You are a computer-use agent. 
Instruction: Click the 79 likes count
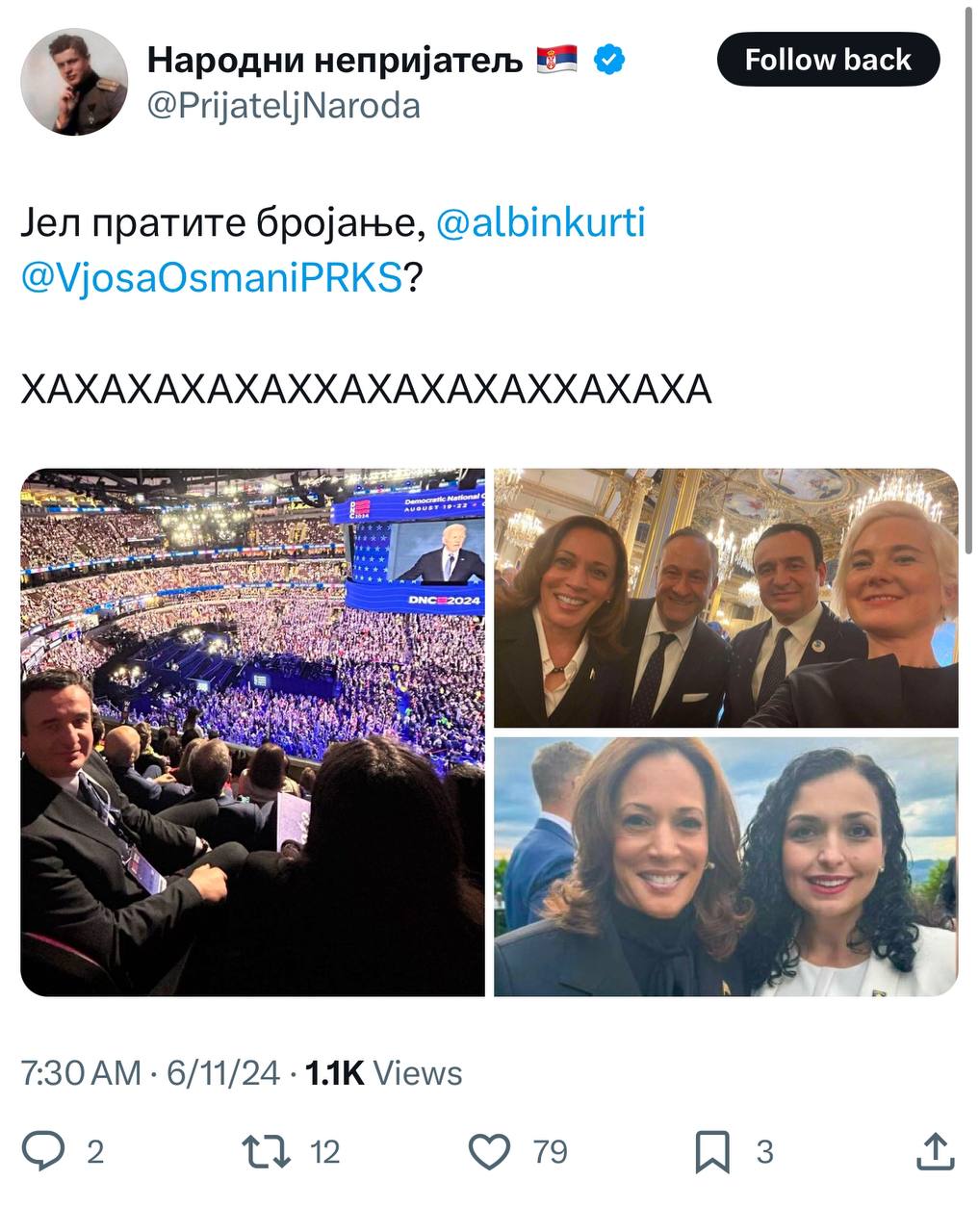[550, 1151]
